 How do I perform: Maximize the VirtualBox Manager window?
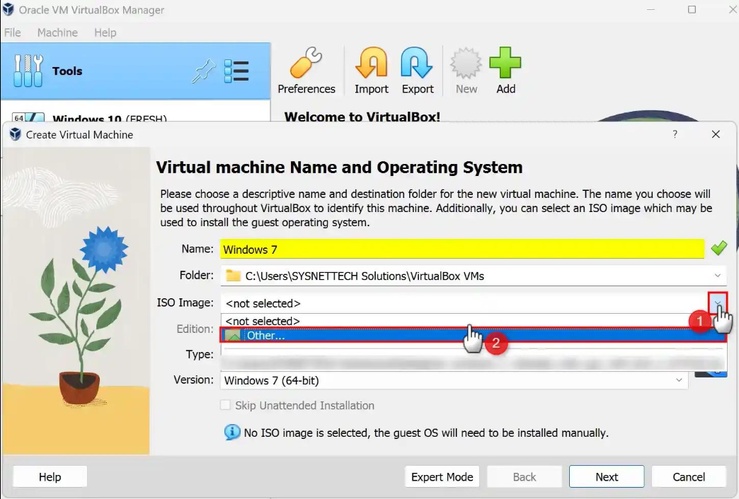click(x=691, y=9)
